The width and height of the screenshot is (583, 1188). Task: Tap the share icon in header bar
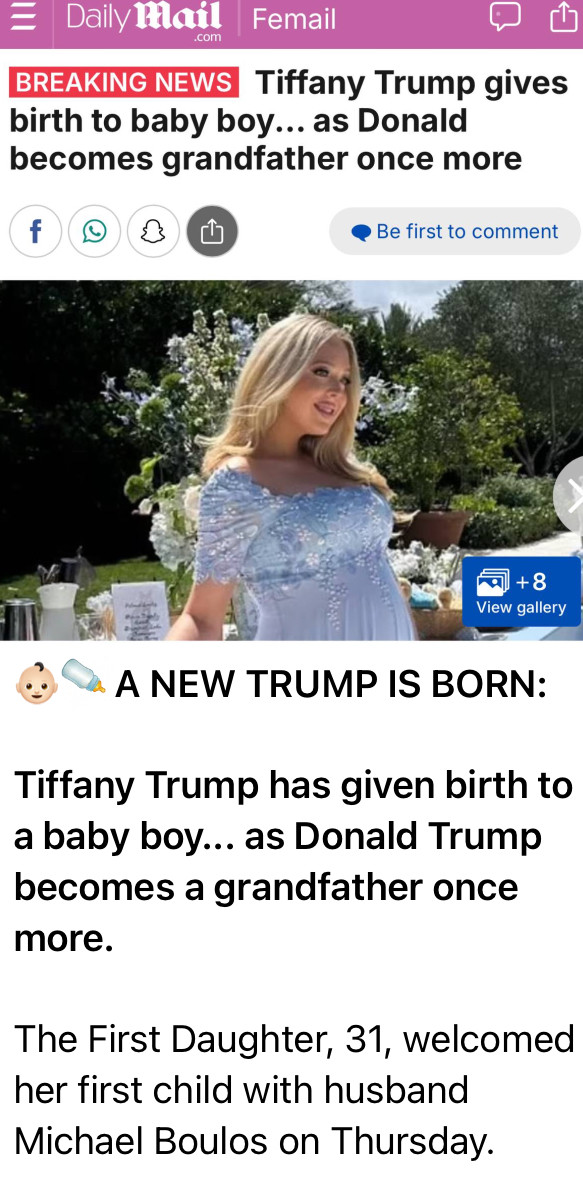click(x=563, y=17)
